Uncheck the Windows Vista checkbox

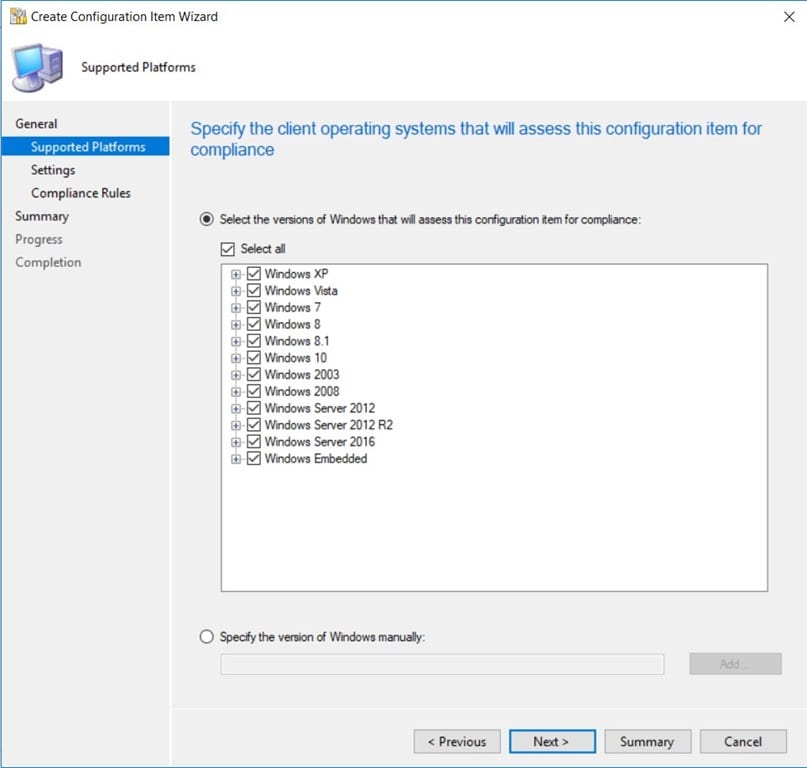click(x=254, y=290)
